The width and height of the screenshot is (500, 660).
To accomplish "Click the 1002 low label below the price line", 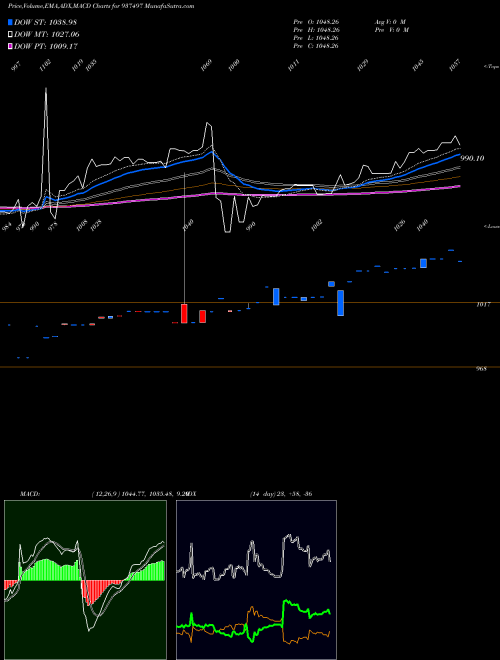I will point(316,225).
